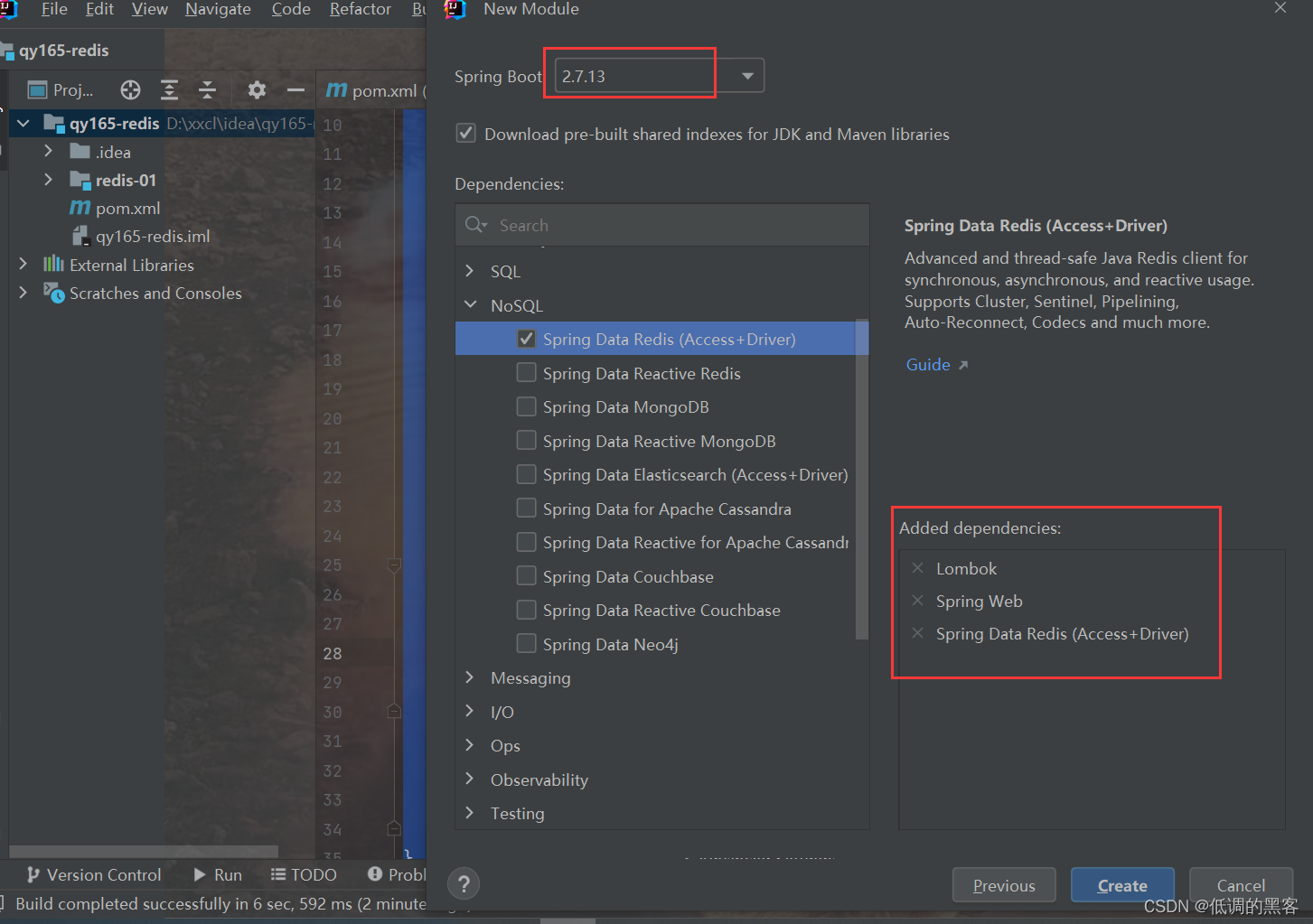Click the Project panel horizontal scrollbar
The width and height of the screenshot is (1313, 924).
pyautogui.click(x=144, y=852)
